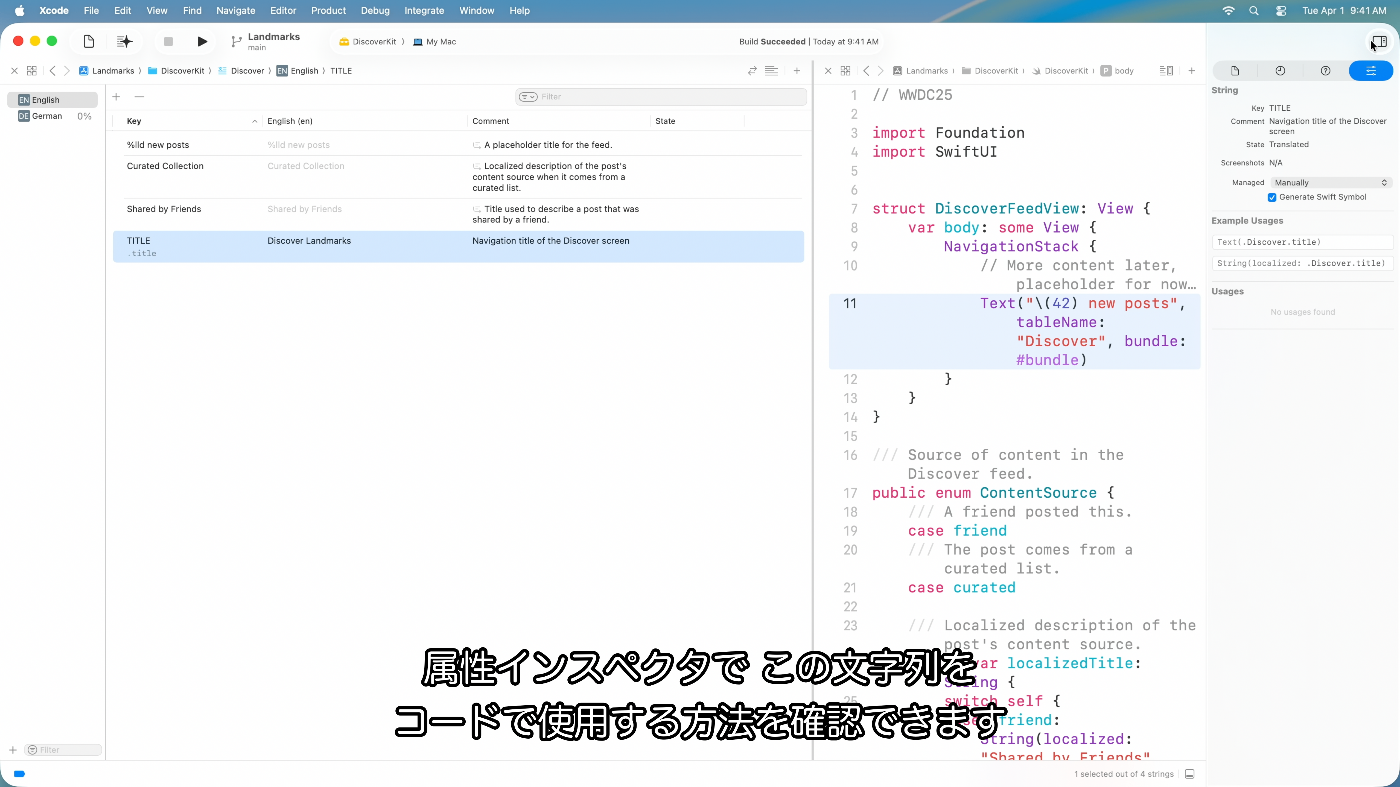Screen dimensions: 1400x787
Task: Add a new string with plus button
Action: (x=116, y=97)
